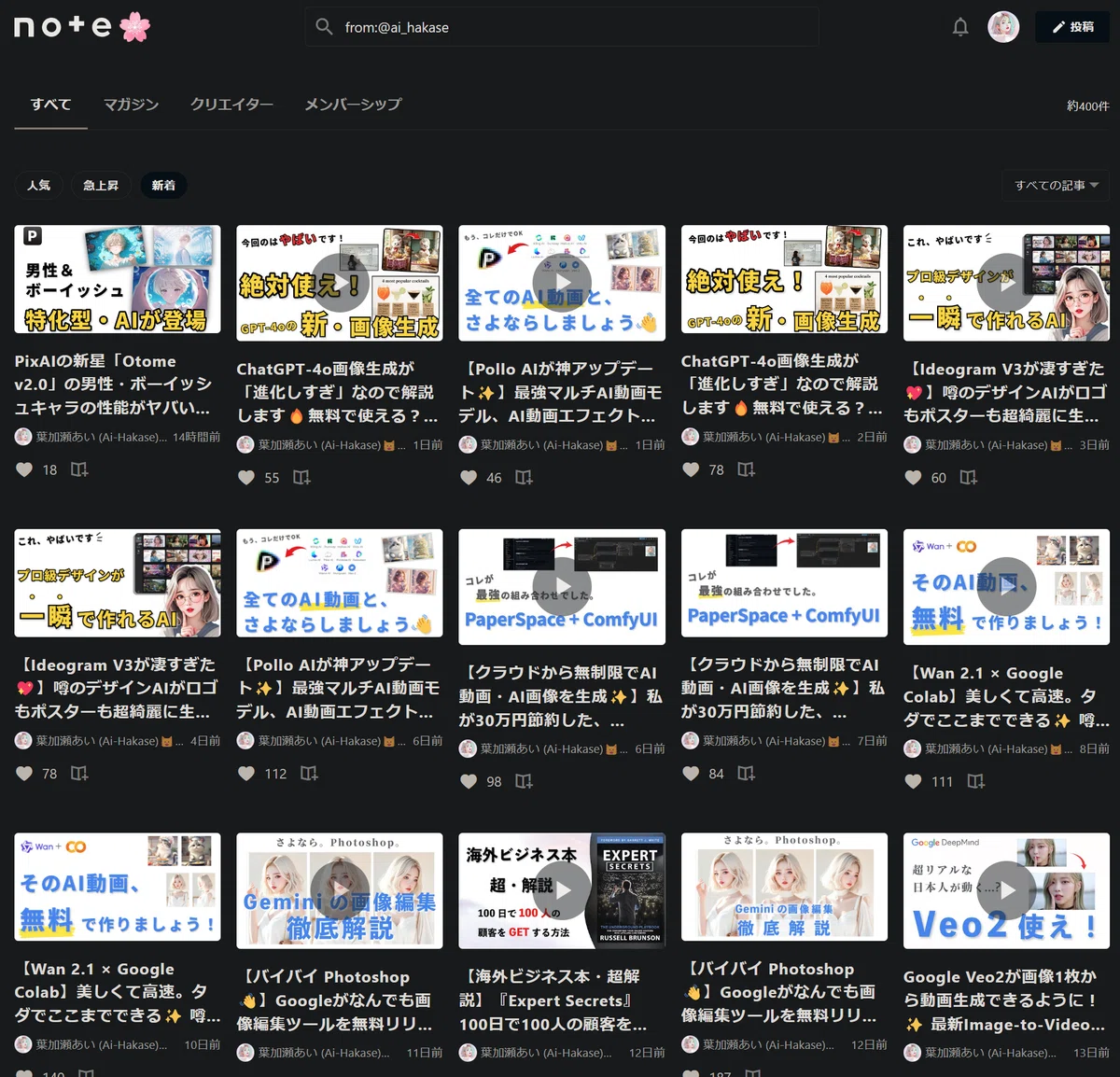Click heart icon on Wan 2.1 post with 111 likes
Viewport: 1120px width, 1077px height.
click(913, 781)
